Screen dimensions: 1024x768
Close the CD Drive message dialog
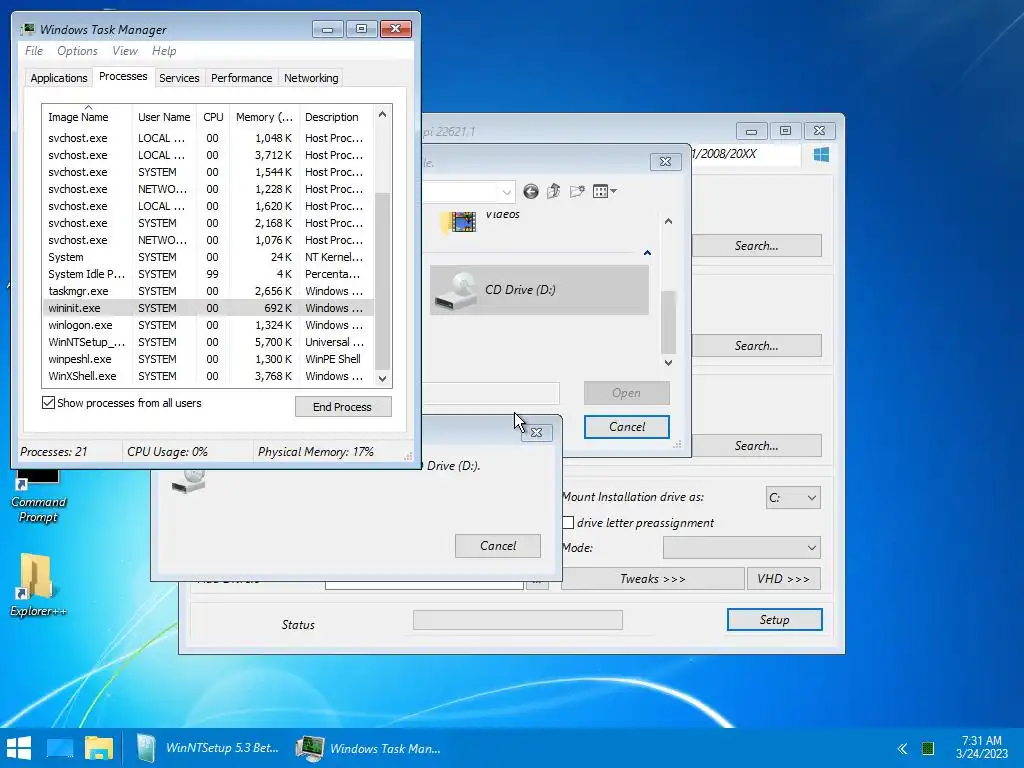tap(536, 432)
